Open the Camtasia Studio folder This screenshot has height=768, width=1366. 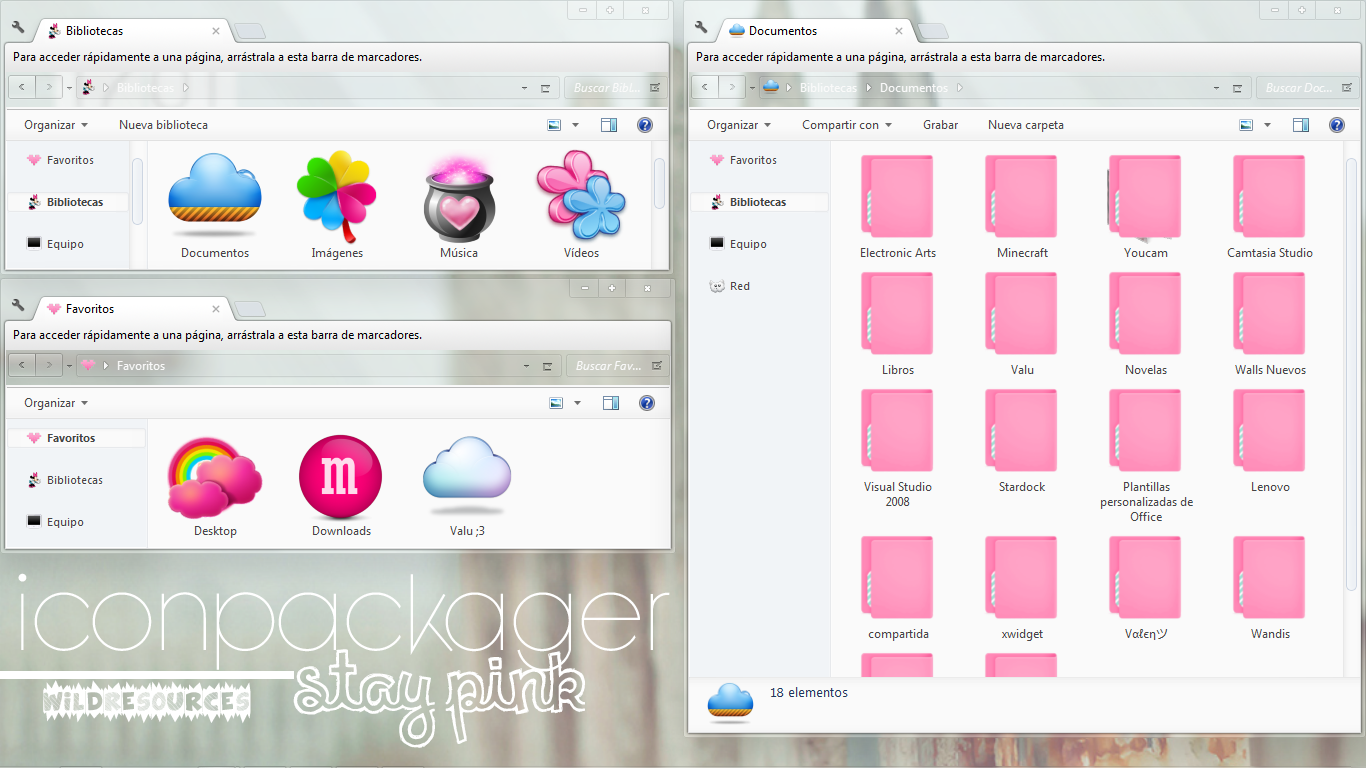(x=1269, y=196)
